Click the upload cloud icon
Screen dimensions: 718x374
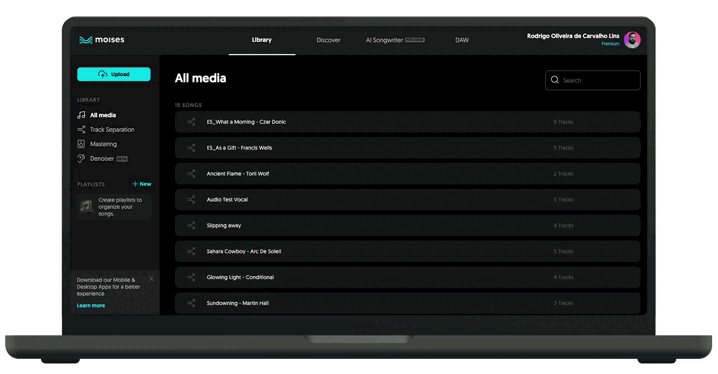pyautogui.click(x=103, y=74)
